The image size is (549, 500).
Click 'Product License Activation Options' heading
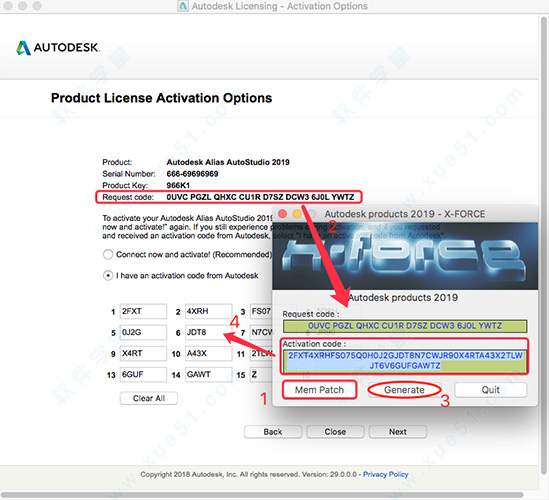pyautogui.click(x=161, y=98)
